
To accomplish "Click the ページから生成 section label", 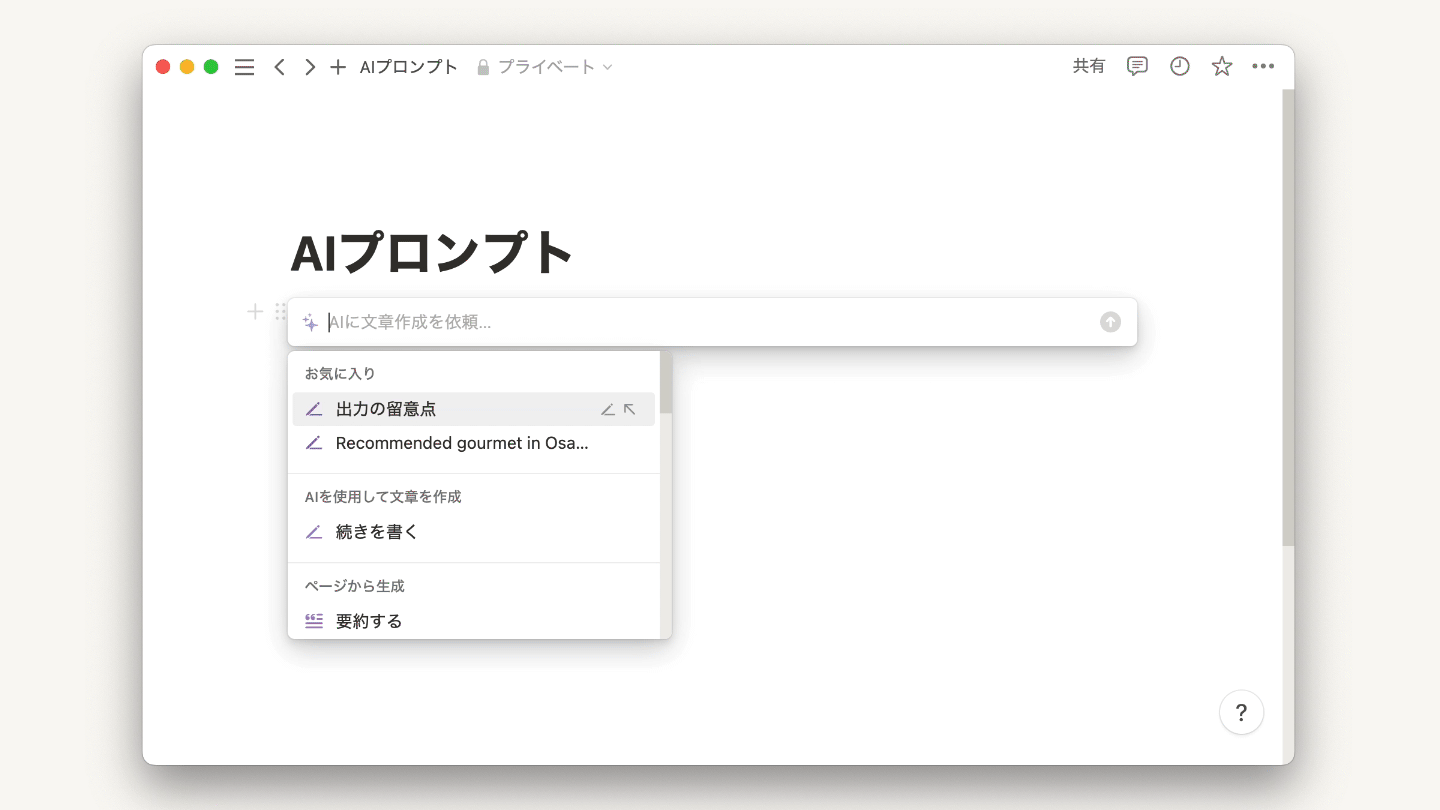I will (x=354, y=586).
